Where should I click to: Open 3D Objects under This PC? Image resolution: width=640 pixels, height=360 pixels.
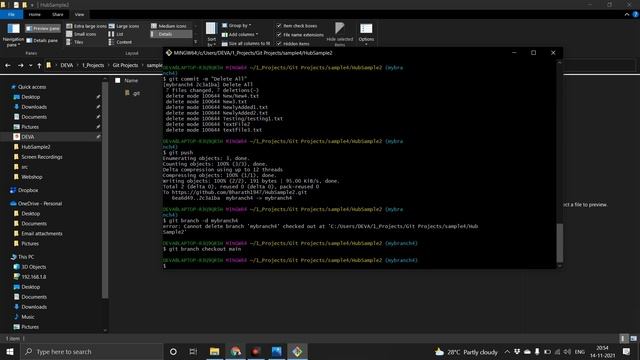tap(33, 267)
